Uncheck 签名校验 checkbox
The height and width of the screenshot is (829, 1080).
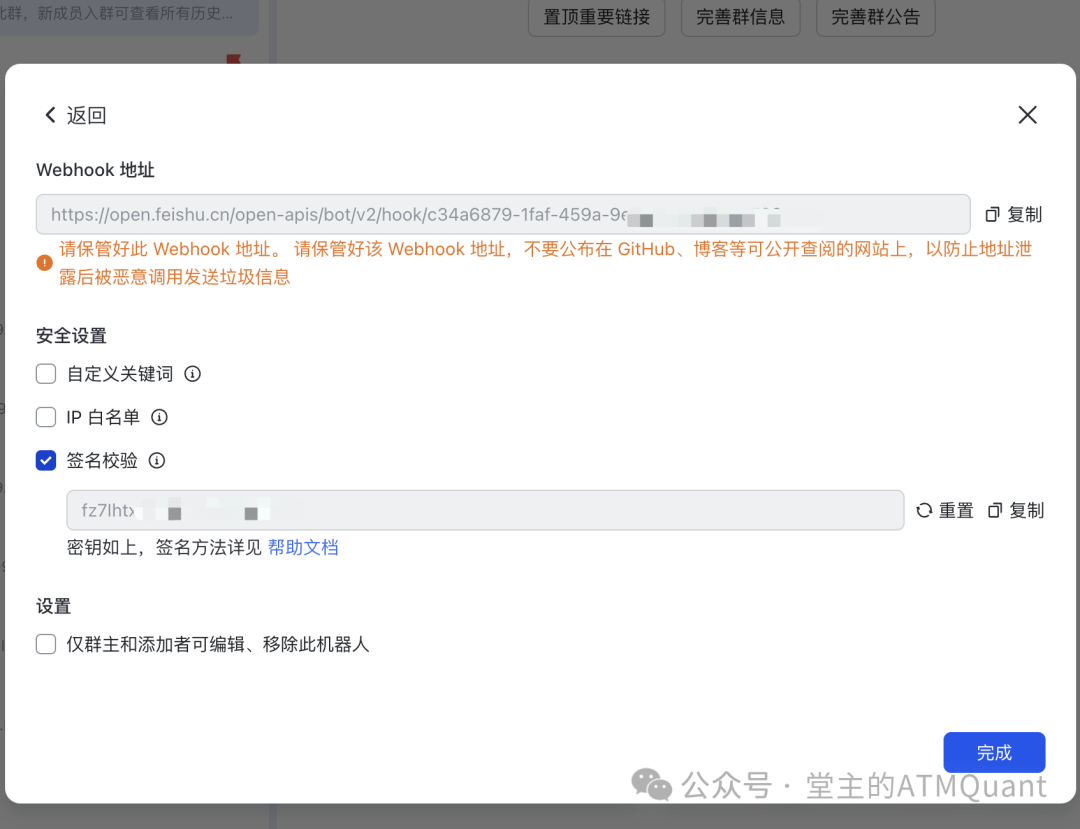click(46, 461)
